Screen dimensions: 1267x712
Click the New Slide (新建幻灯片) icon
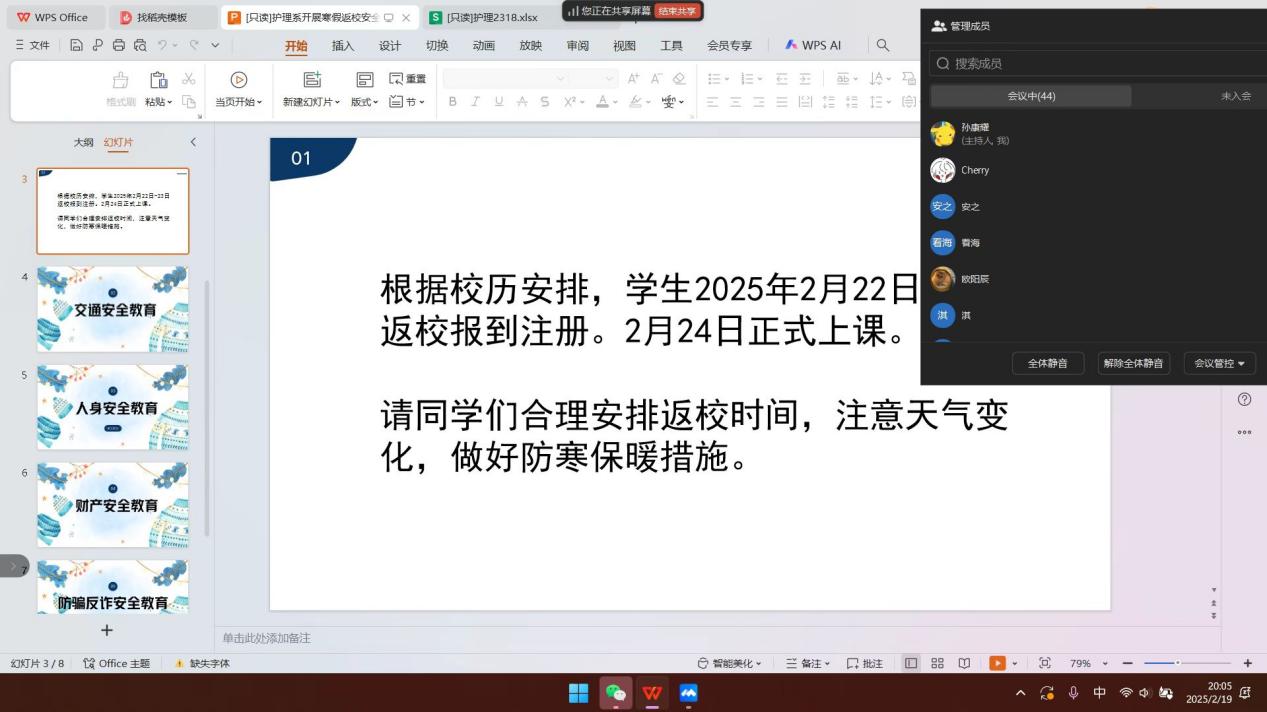pyautogui.click(x=312, y=80)
